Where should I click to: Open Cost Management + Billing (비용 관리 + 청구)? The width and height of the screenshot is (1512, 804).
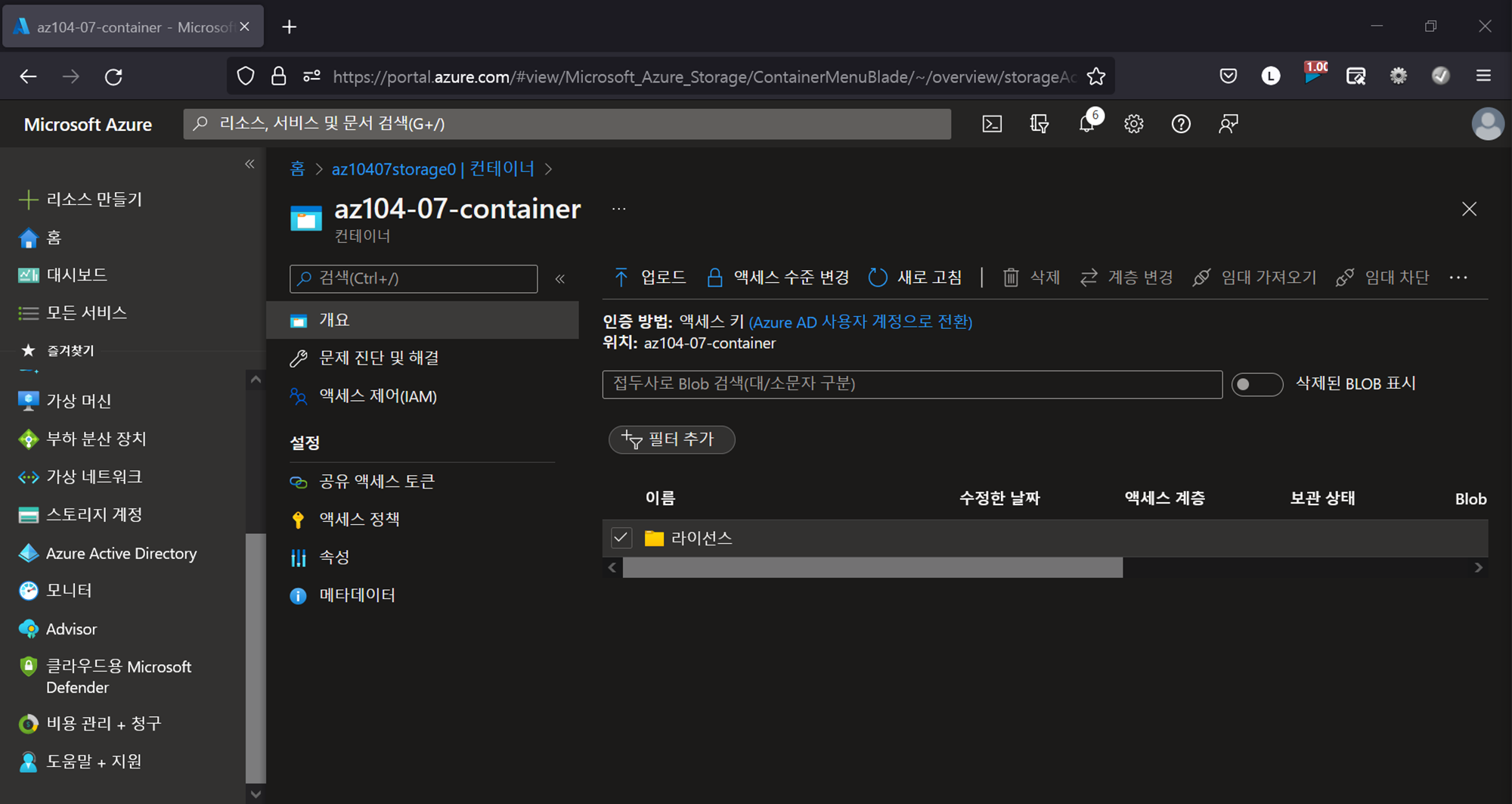(89, 724)
